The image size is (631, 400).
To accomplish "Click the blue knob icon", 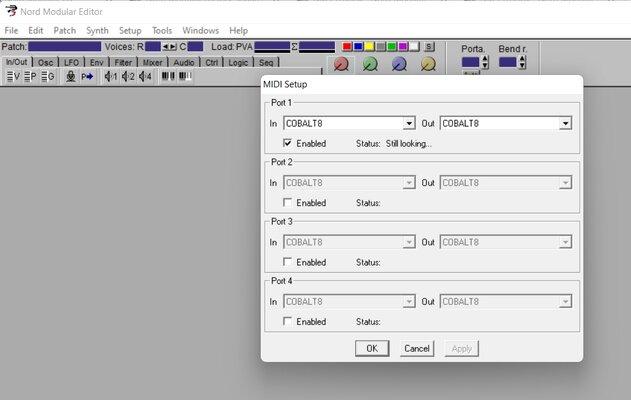I will click(399, 64).
